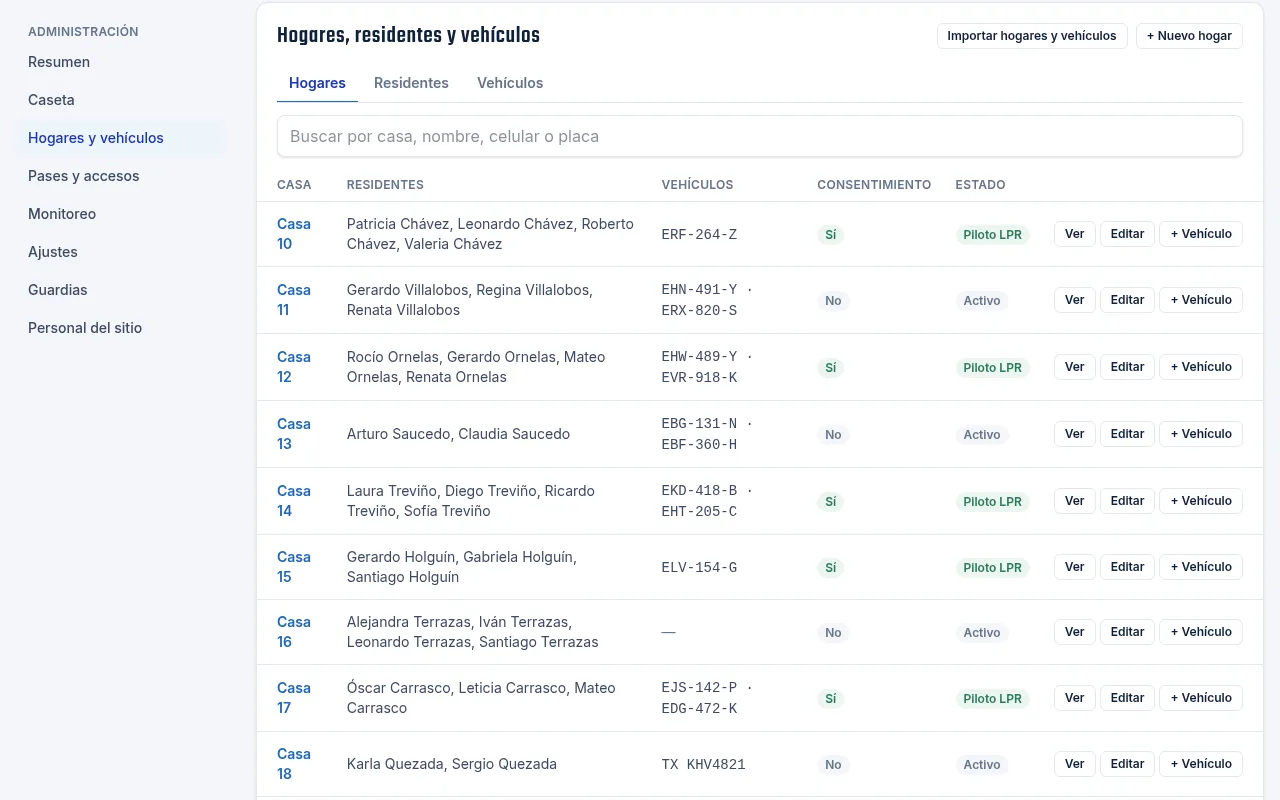Open the Casa 10 link
Screen dimensions: 1280x800
click(x=294, y=234)
